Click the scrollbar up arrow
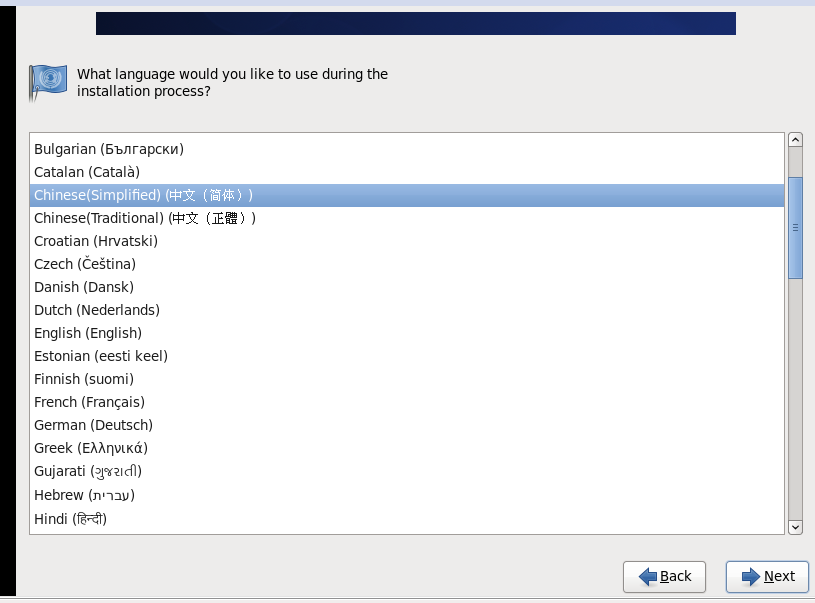The height and width of the screenshot is (603, 815). point(795,140)
